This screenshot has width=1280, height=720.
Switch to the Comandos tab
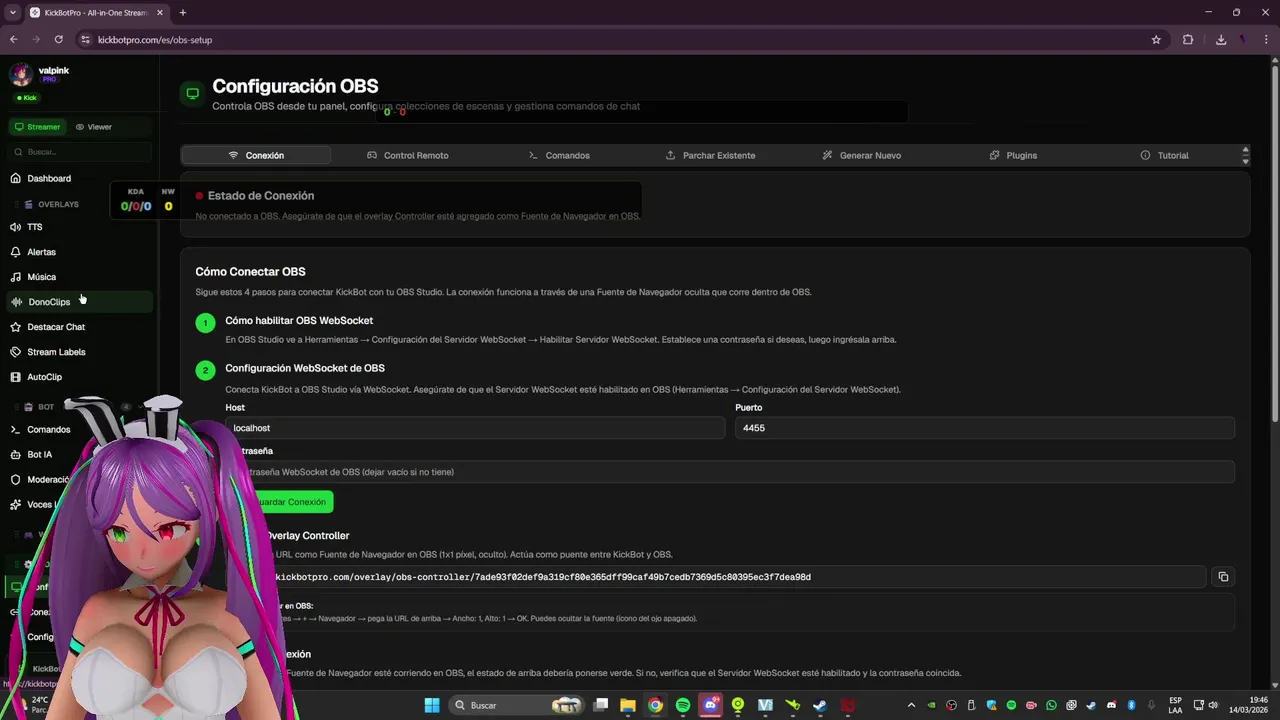(x=559, y=155)
